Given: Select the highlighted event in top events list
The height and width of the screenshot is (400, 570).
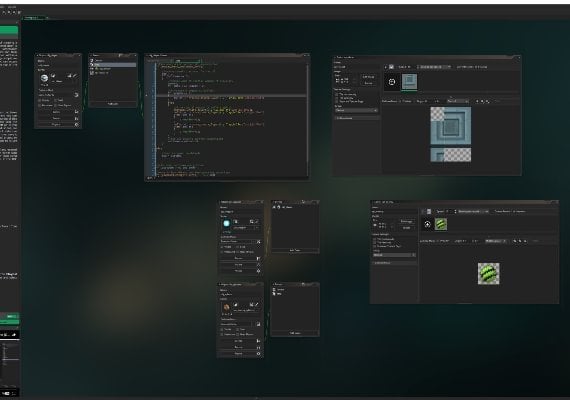Looking at the screenshot, I should coord(113,65).
